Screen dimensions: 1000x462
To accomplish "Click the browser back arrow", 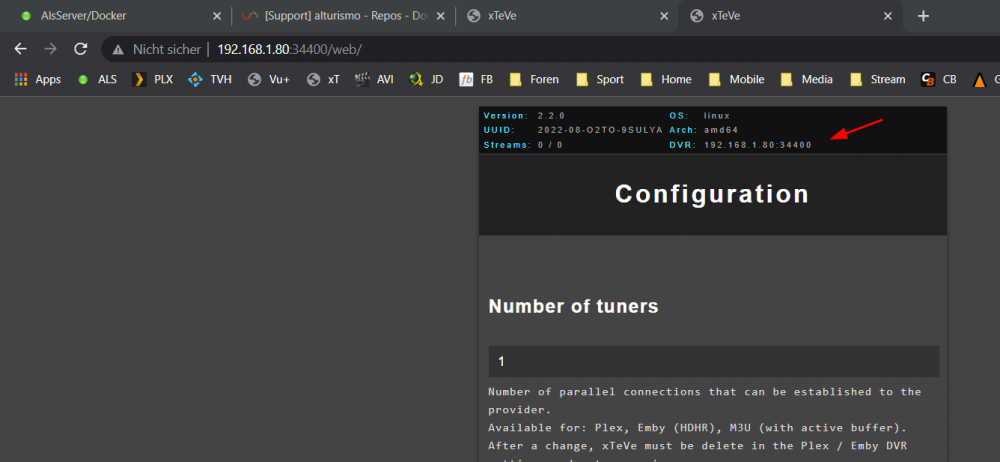I will (20, 49).
